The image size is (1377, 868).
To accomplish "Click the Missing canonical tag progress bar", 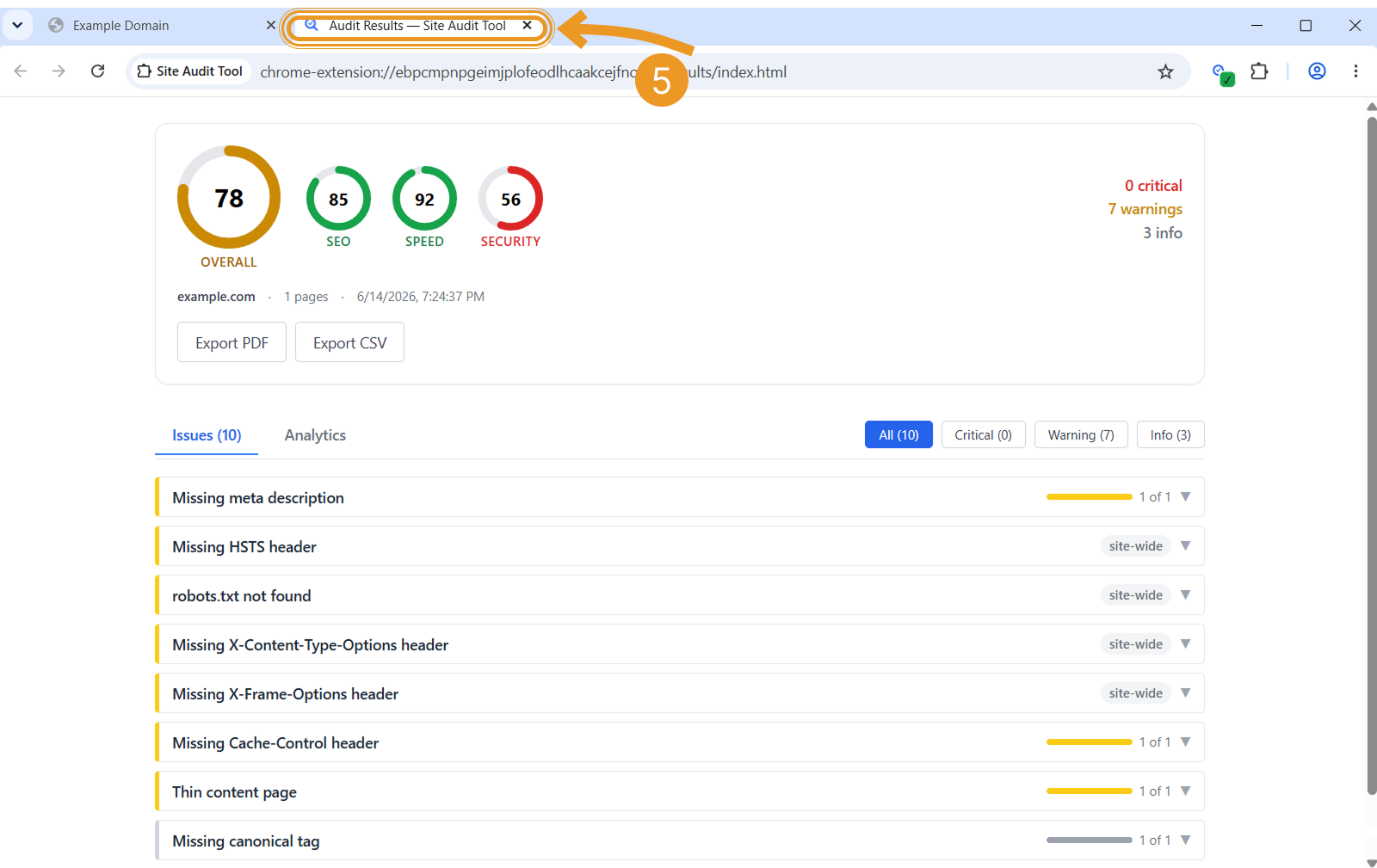I will [1089, 840].
